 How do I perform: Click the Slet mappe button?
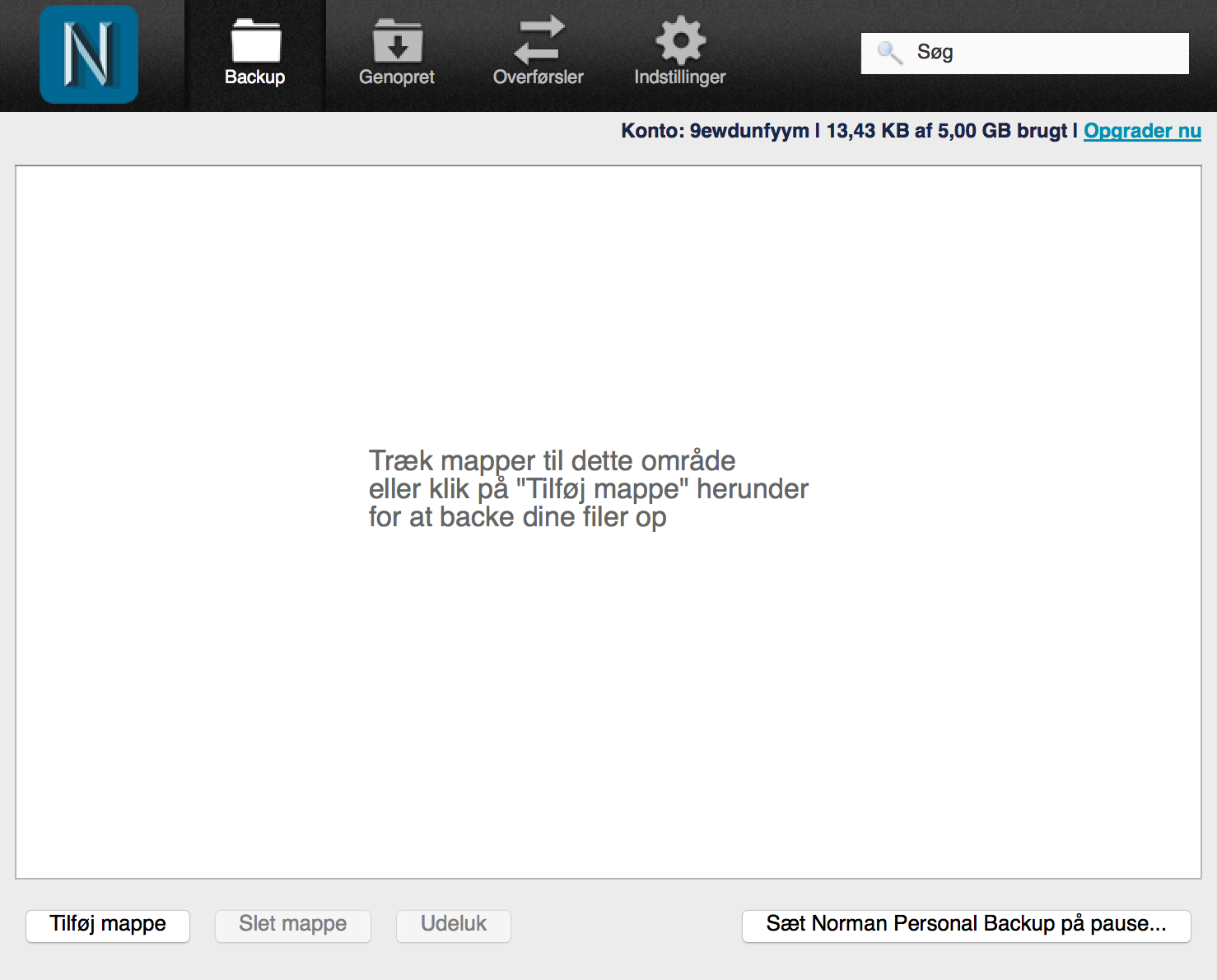coord(293,926)
